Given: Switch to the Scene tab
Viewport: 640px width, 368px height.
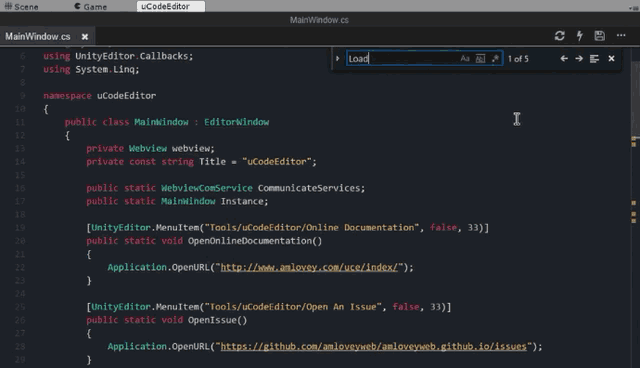Looking at the screenshot, I should (21, 7).
